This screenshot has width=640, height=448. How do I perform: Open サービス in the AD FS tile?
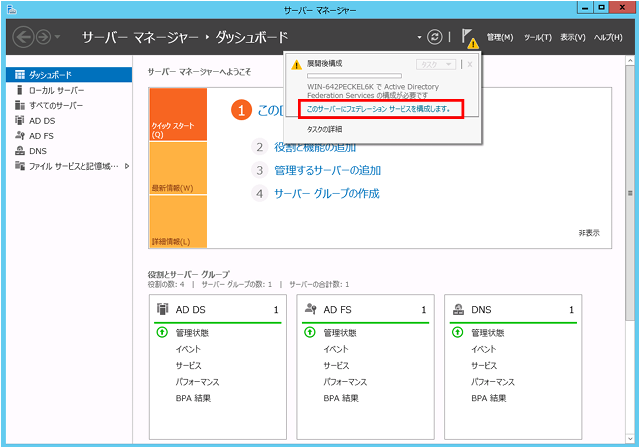pyautogui.click(x=336, y=366)
